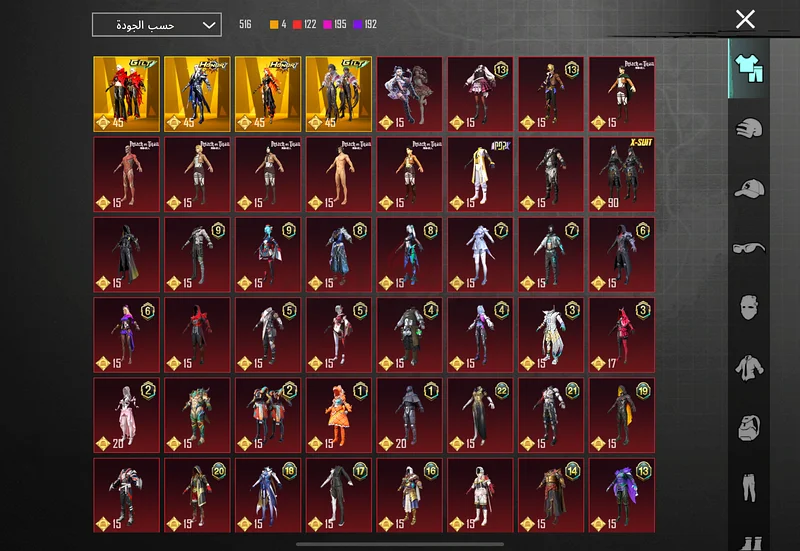Select the hooded robe outfit with badge 20
Viewport: 800px width, 551px height.
point(197,495)
